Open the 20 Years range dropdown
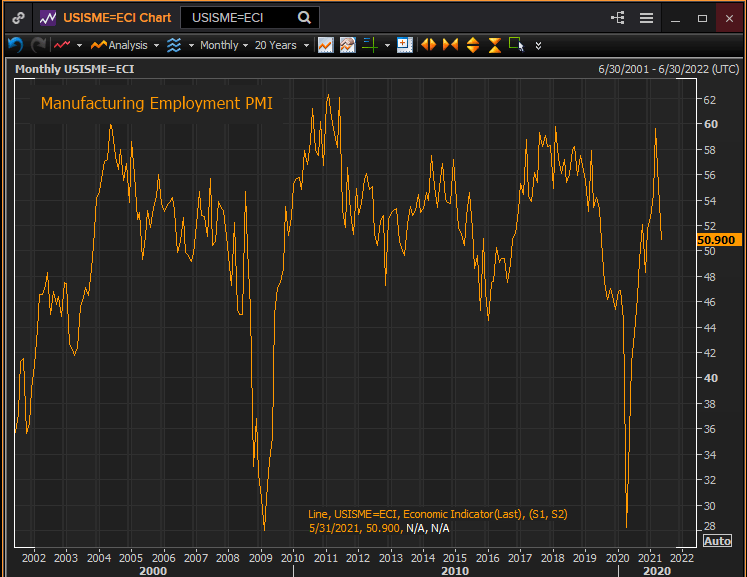747x577 pixels. point(280,45)
